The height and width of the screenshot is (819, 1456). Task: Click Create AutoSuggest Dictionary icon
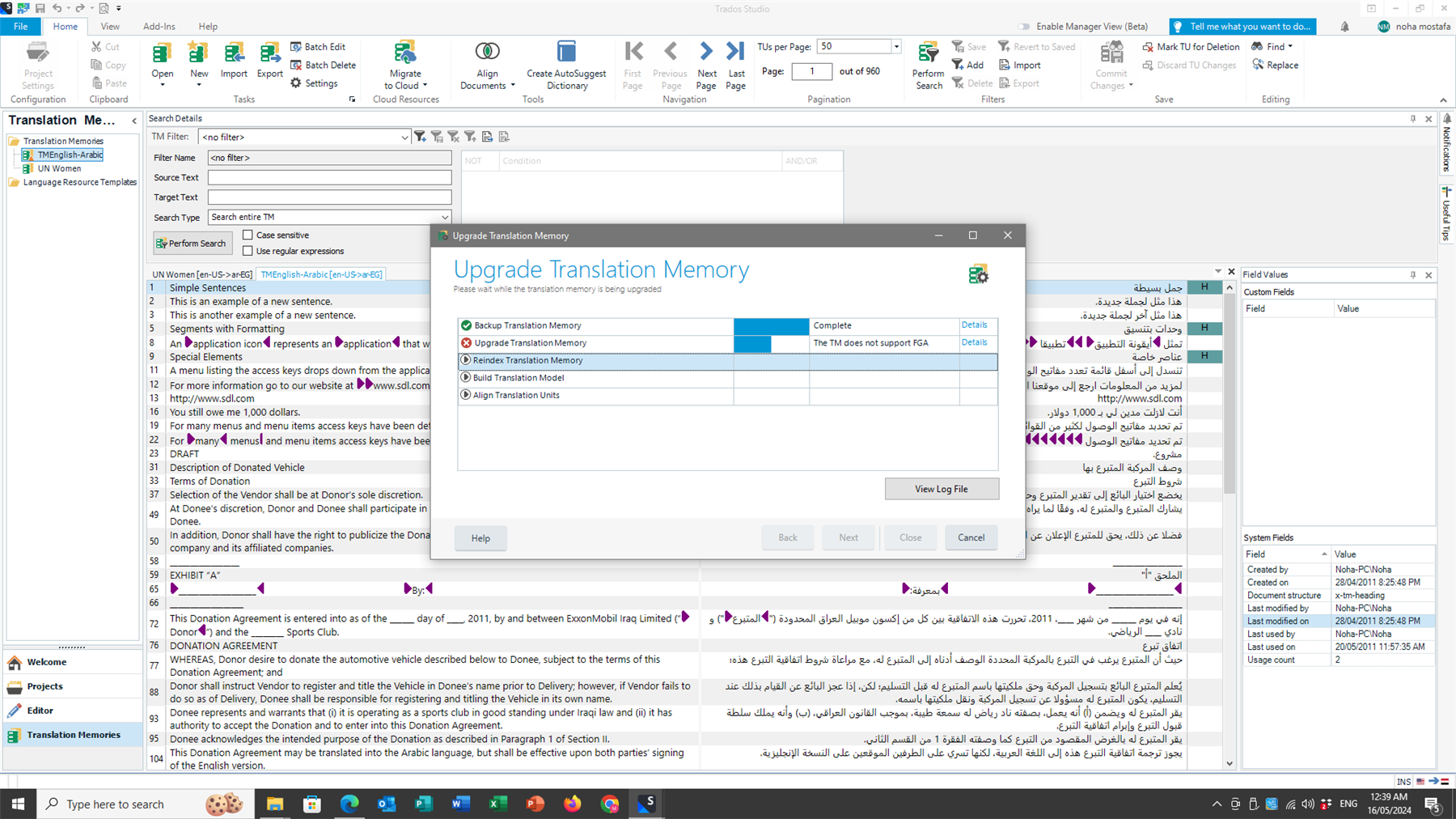(x=566, y=52)
